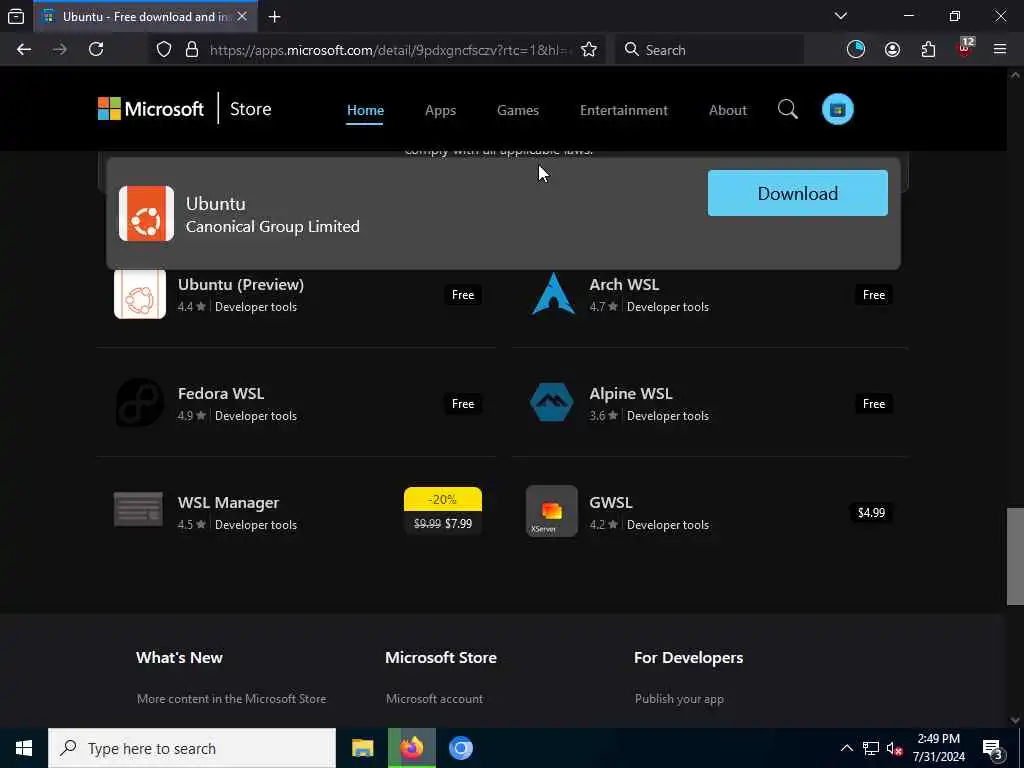Click the forward navigation arrow
Viewport: 1024px width, 768px height.
pyautogui.click(x=59, y=50)
